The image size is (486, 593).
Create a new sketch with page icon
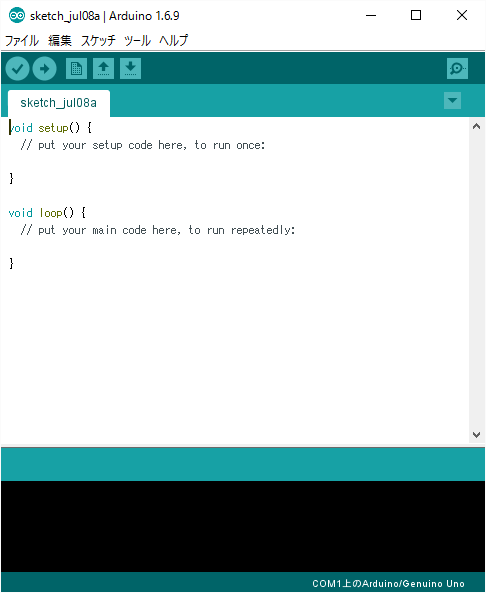click(76, 68)
